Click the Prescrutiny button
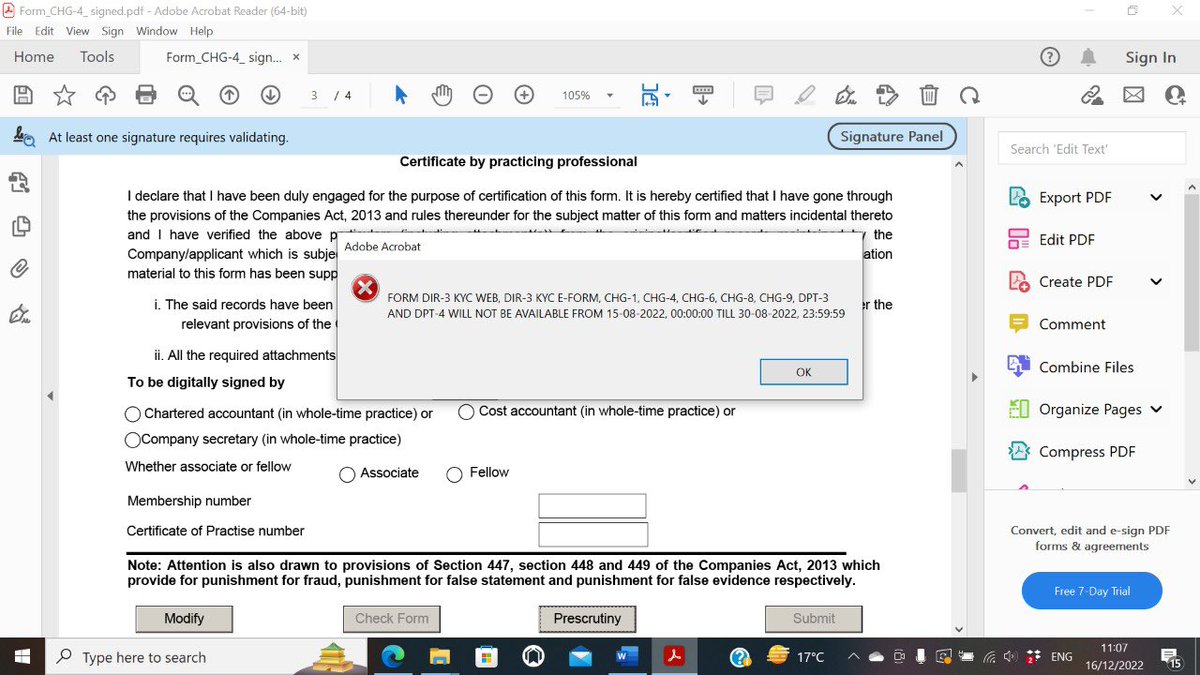 pyautogui.click(x=587, y=618)
